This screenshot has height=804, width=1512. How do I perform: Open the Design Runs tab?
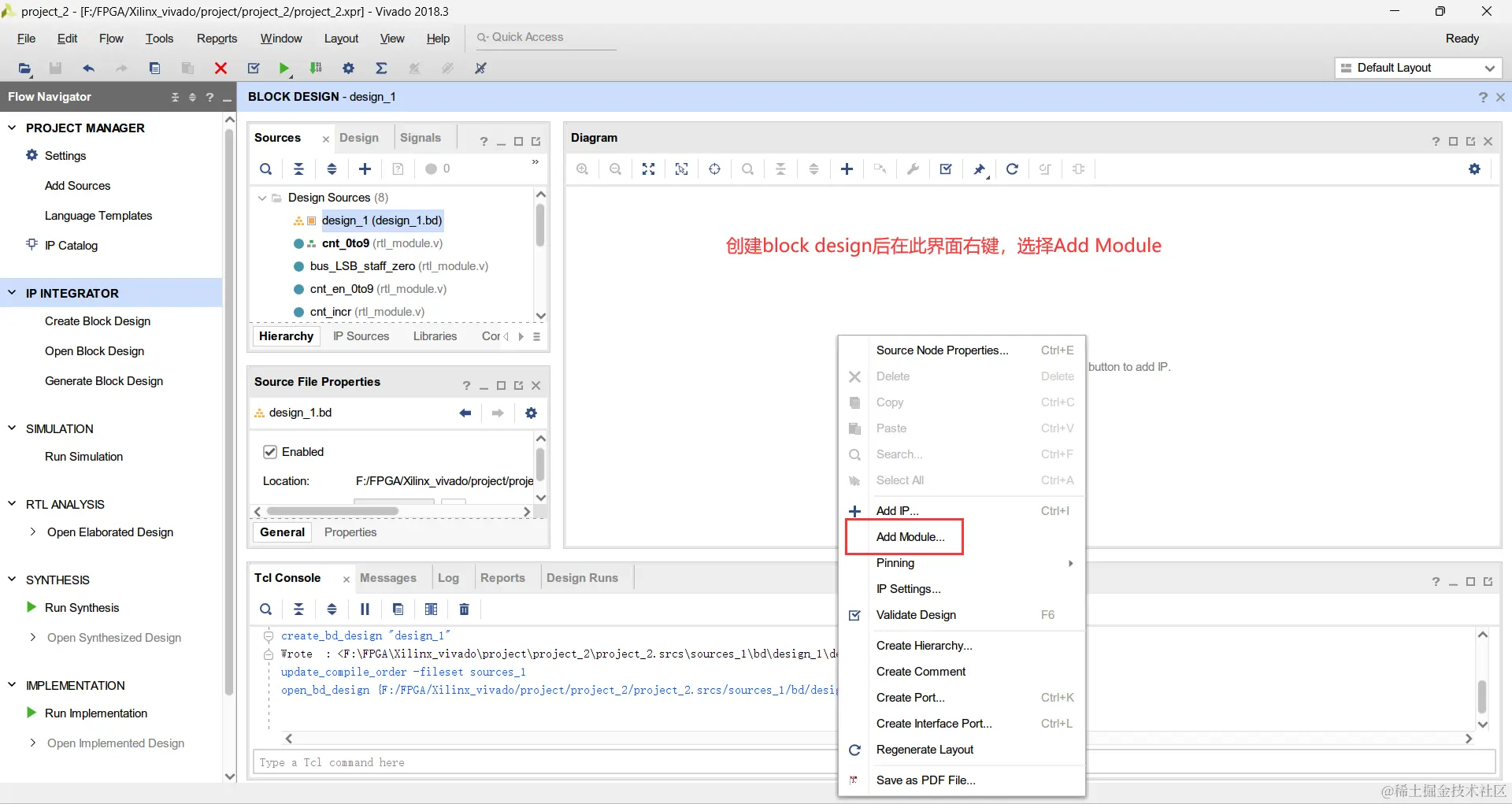pos(582,578)
